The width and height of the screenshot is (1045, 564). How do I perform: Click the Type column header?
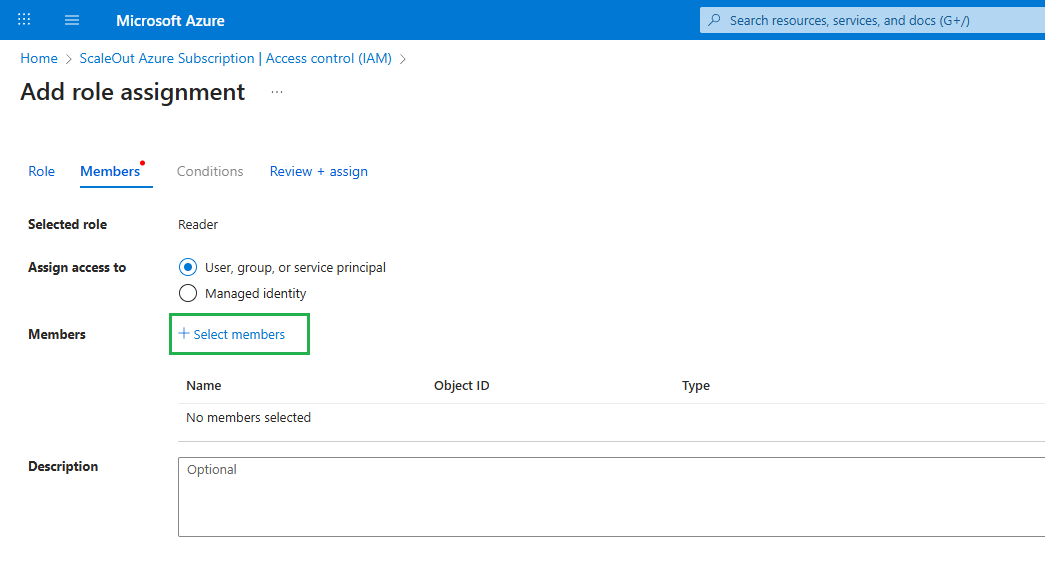[696, 385]
